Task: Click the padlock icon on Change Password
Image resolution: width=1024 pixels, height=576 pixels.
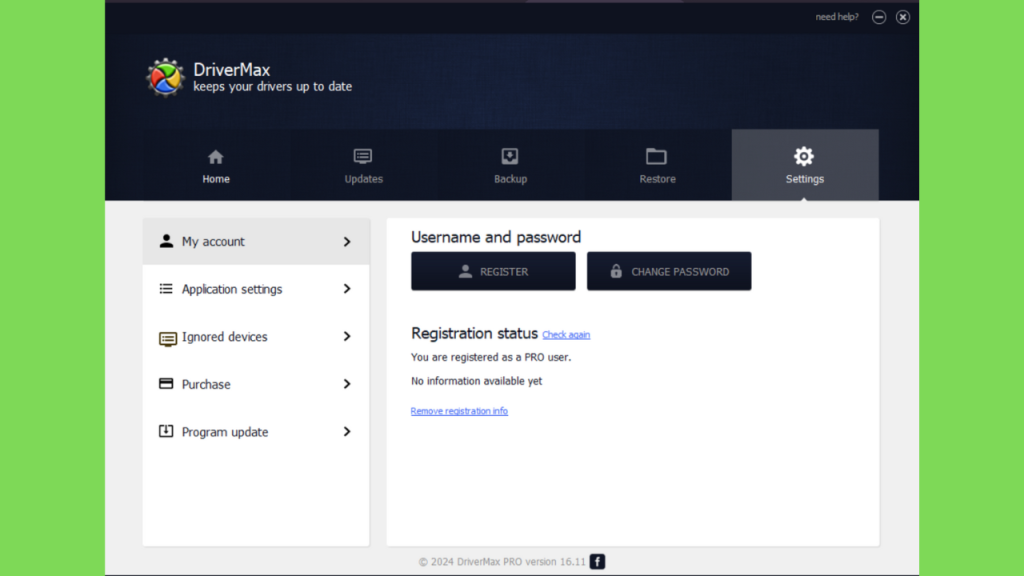Action: [x=616, y=271]
